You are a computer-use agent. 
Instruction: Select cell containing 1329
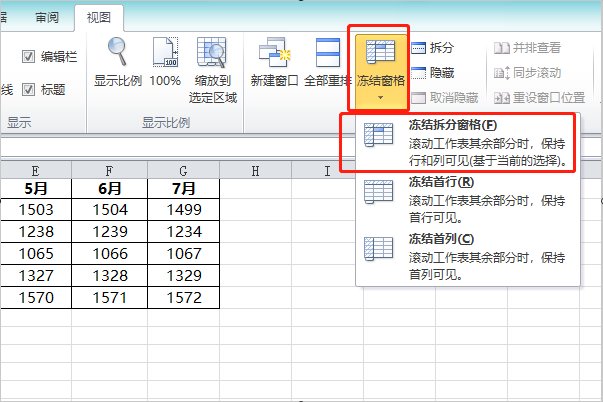(183, 275)
